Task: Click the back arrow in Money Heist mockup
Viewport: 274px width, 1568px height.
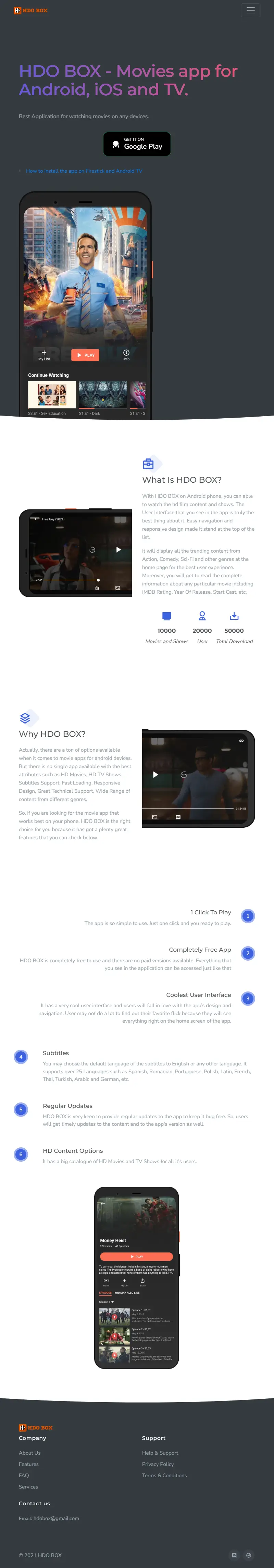Action: [103, 1203]
